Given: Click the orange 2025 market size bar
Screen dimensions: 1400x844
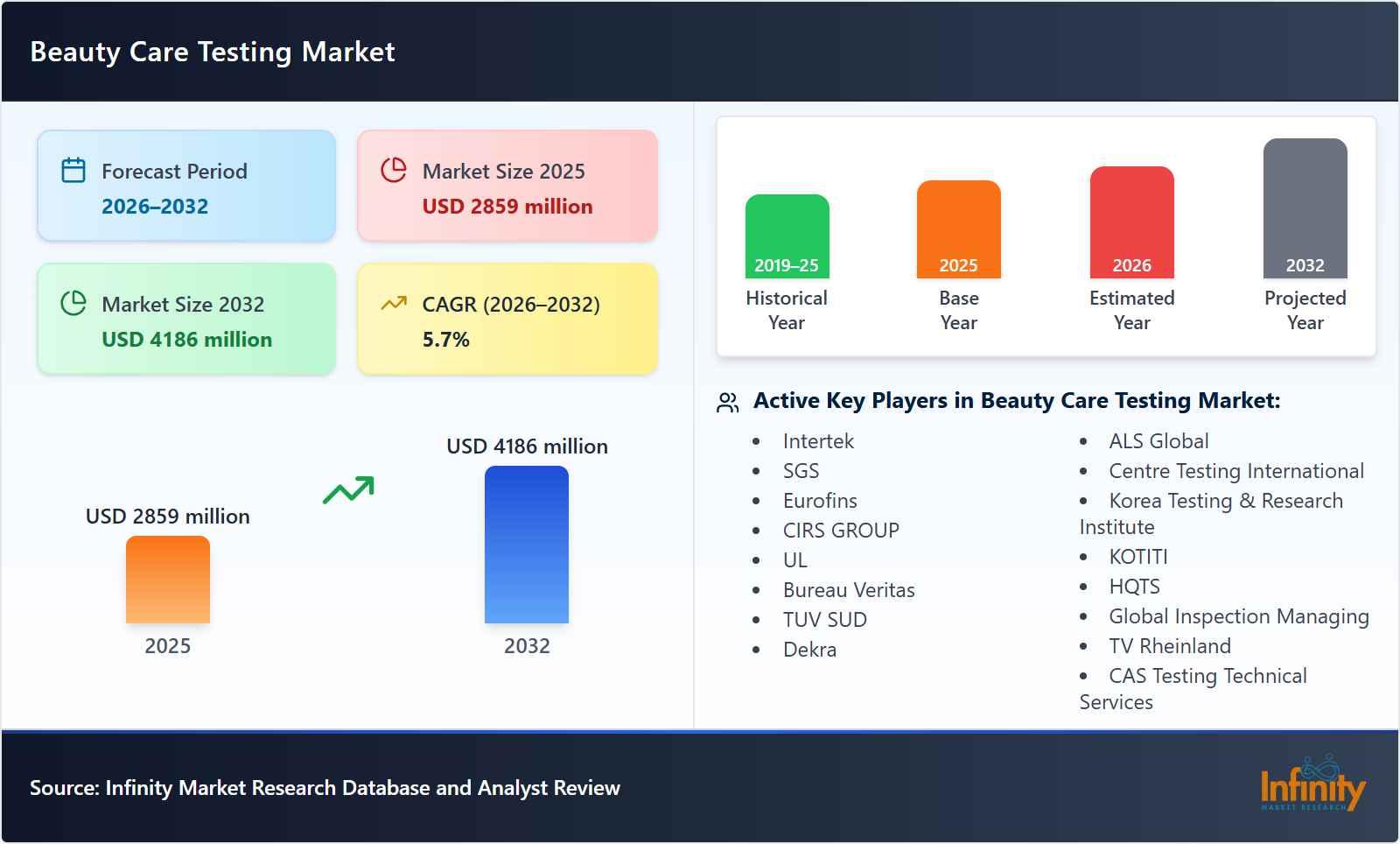Looking at the screenshot, I should pyautogui.click(x=168, y=580).
